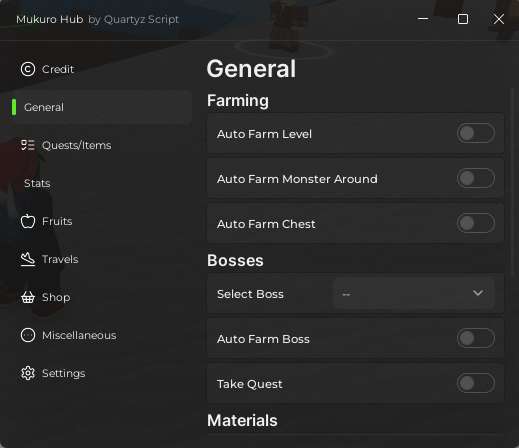
Task: Select the General sidebar tab
Action: coord(102,107)
